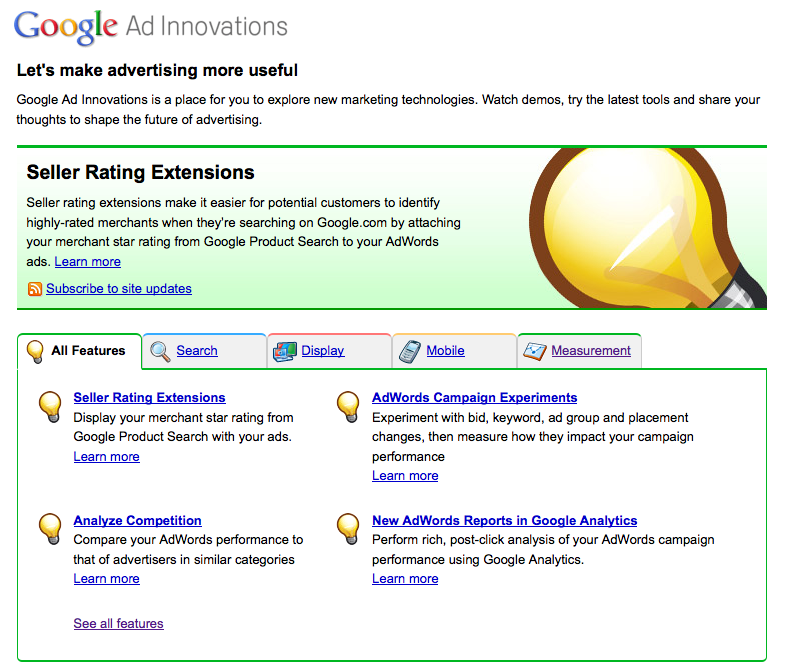Click Subscribe to site updates link
The height and width of the screenshot is (669, 787).
tap(118, 289)
